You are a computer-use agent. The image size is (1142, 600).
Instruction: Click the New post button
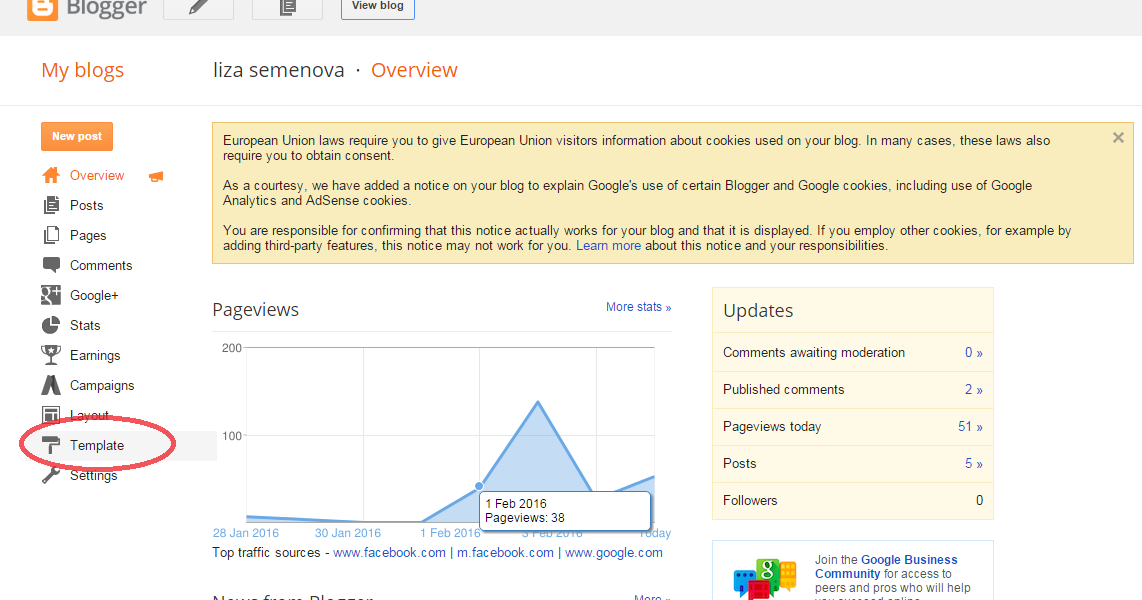[76, 136]
